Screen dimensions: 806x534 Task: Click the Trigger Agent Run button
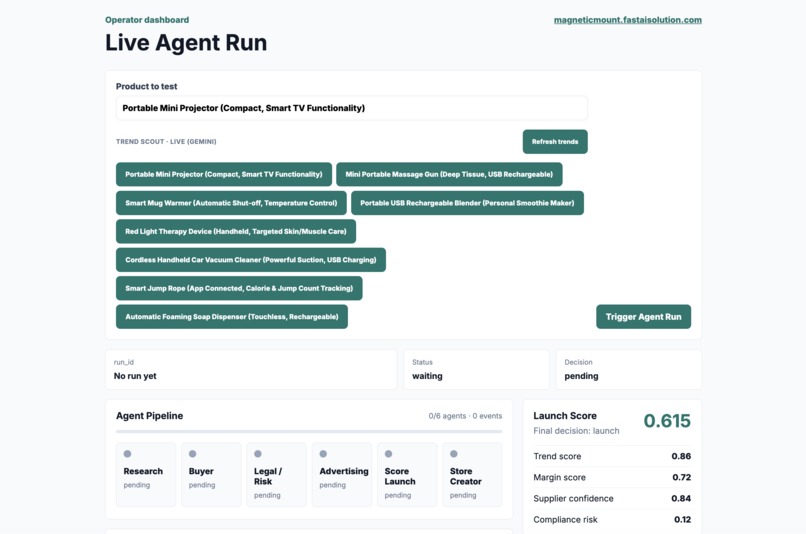pos(644,317)
